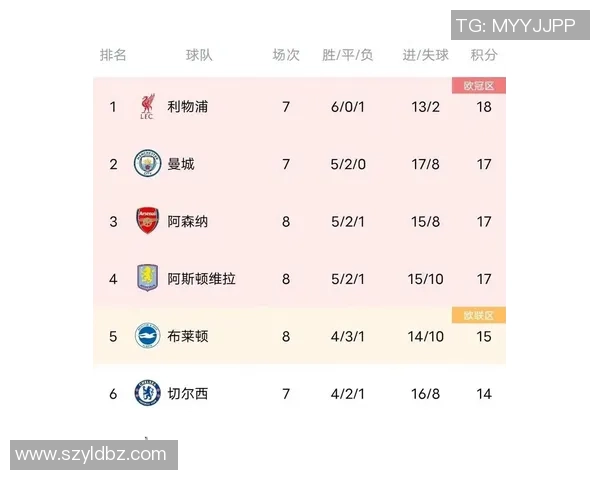Screen dimensions: 600x480
Task: Open the Brighton club badge icon
Action: tap(147, 336)
